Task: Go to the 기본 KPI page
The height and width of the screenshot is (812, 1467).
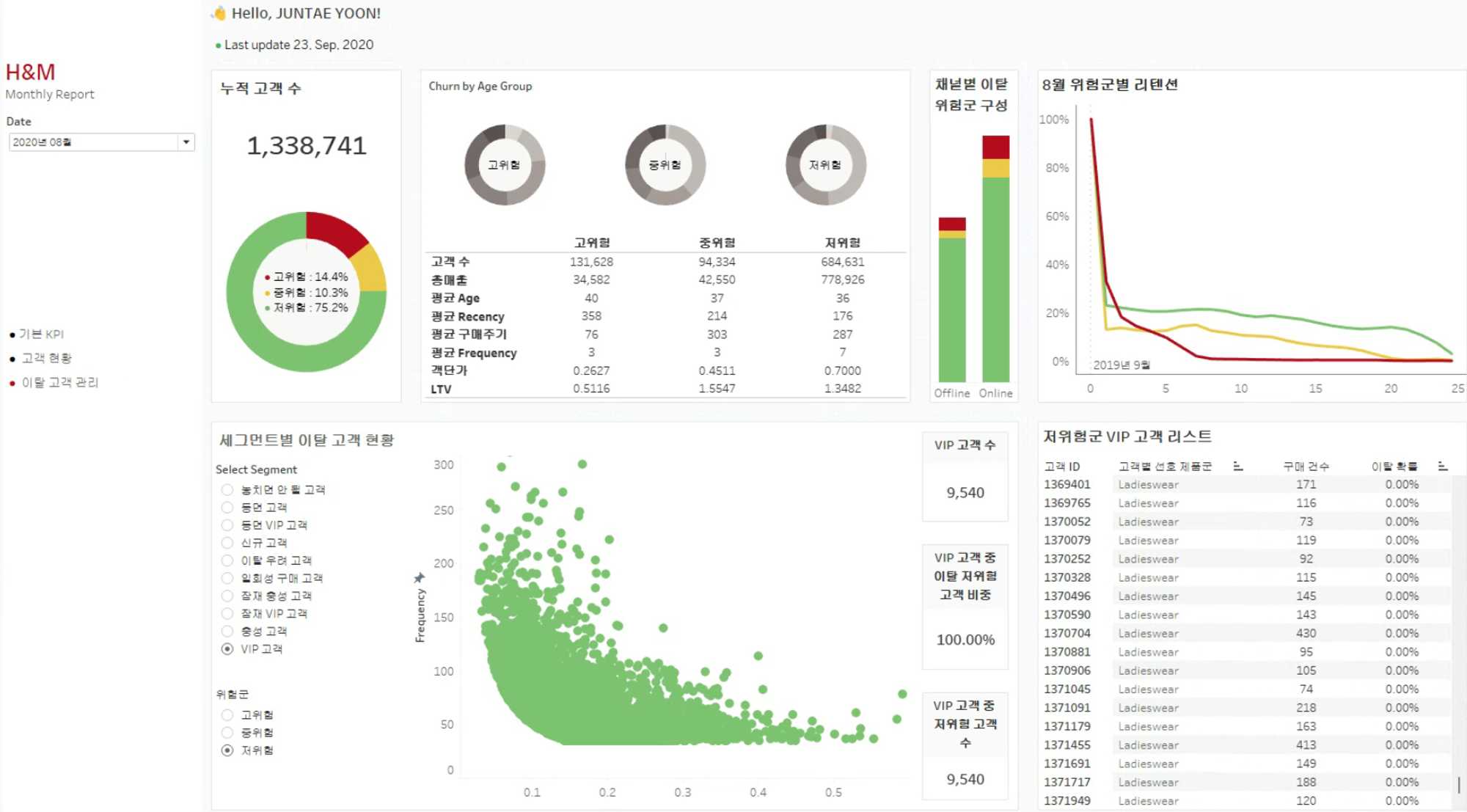Action: point(41,334)
